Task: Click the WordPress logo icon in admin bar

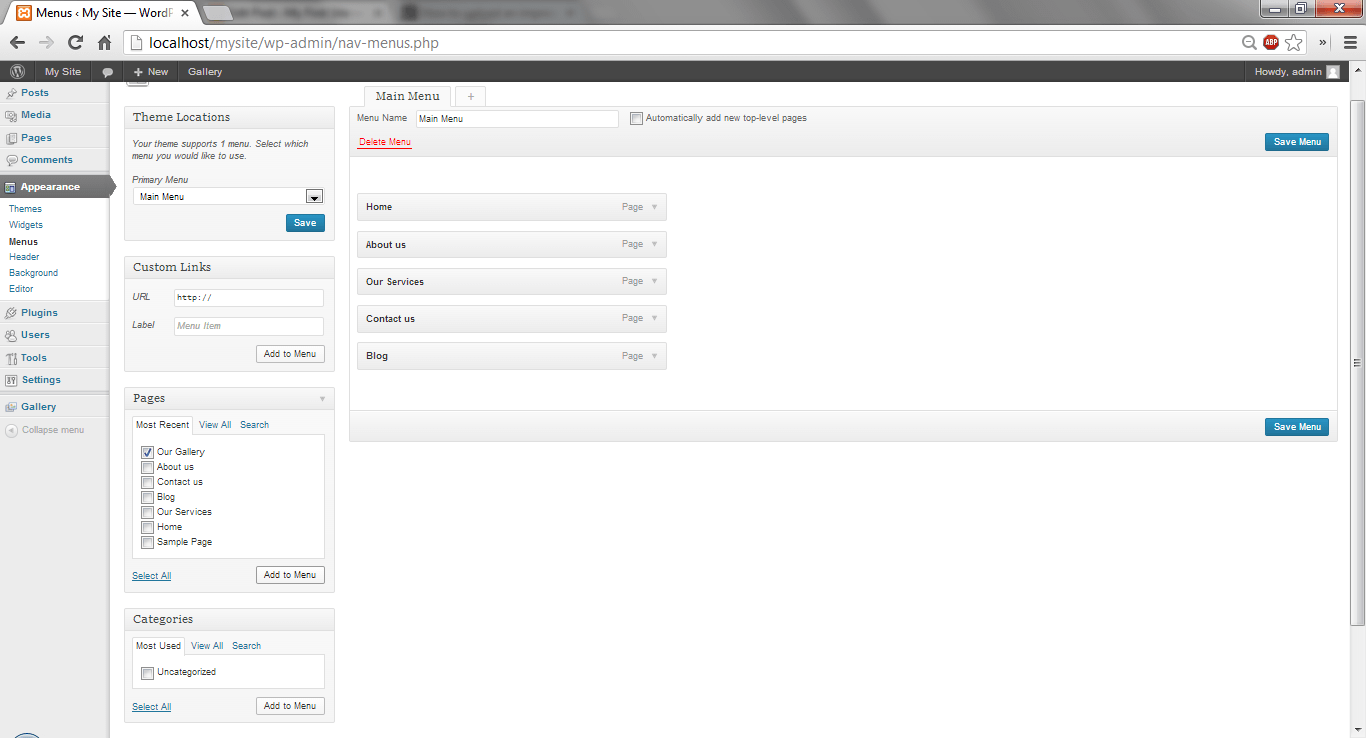Action: click(x=17, y=72)
